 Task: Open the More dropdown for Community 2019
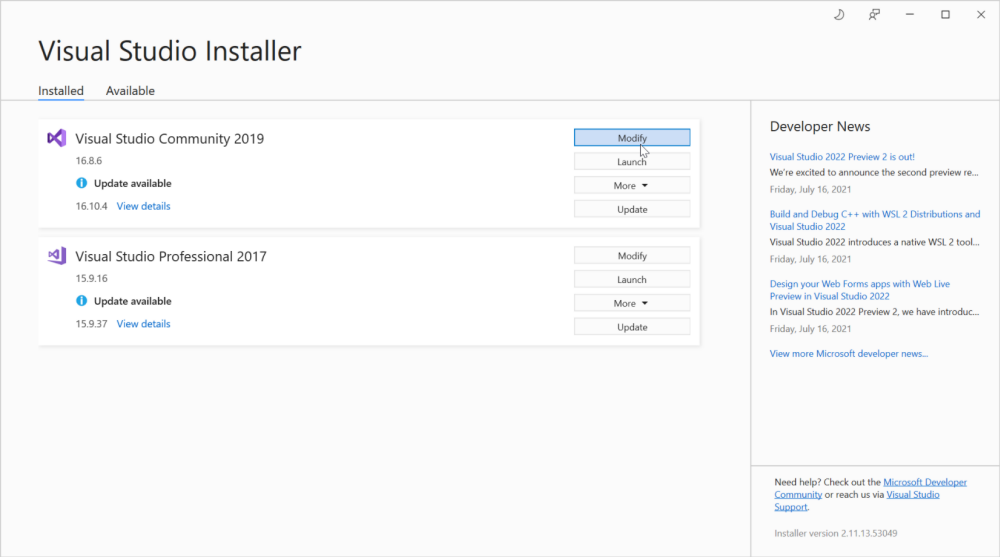point(632,185)
